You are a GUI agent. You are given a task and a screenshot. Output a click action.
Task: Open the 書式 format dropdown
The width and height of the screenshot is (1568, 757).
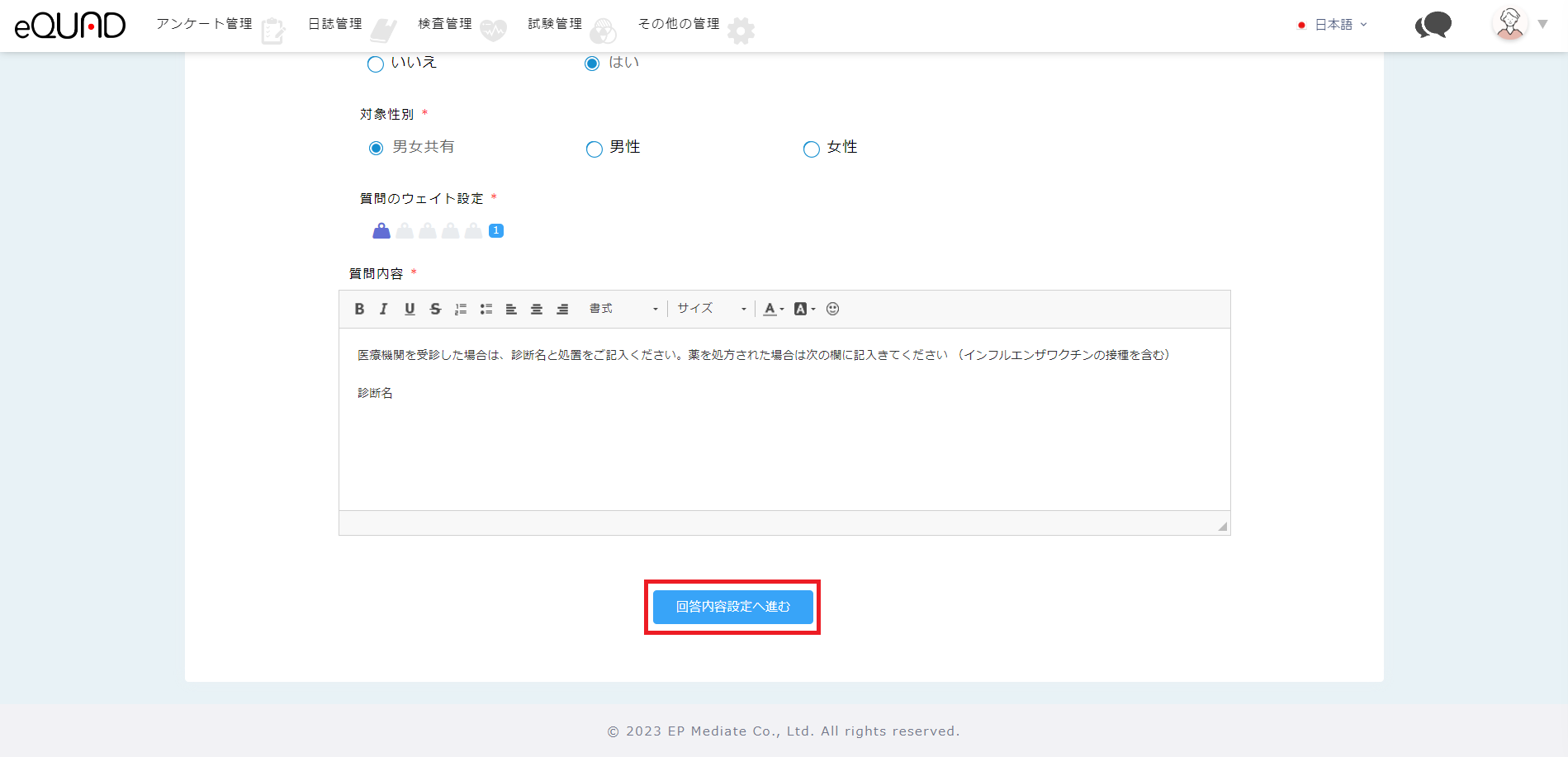(x=623, y=309)
